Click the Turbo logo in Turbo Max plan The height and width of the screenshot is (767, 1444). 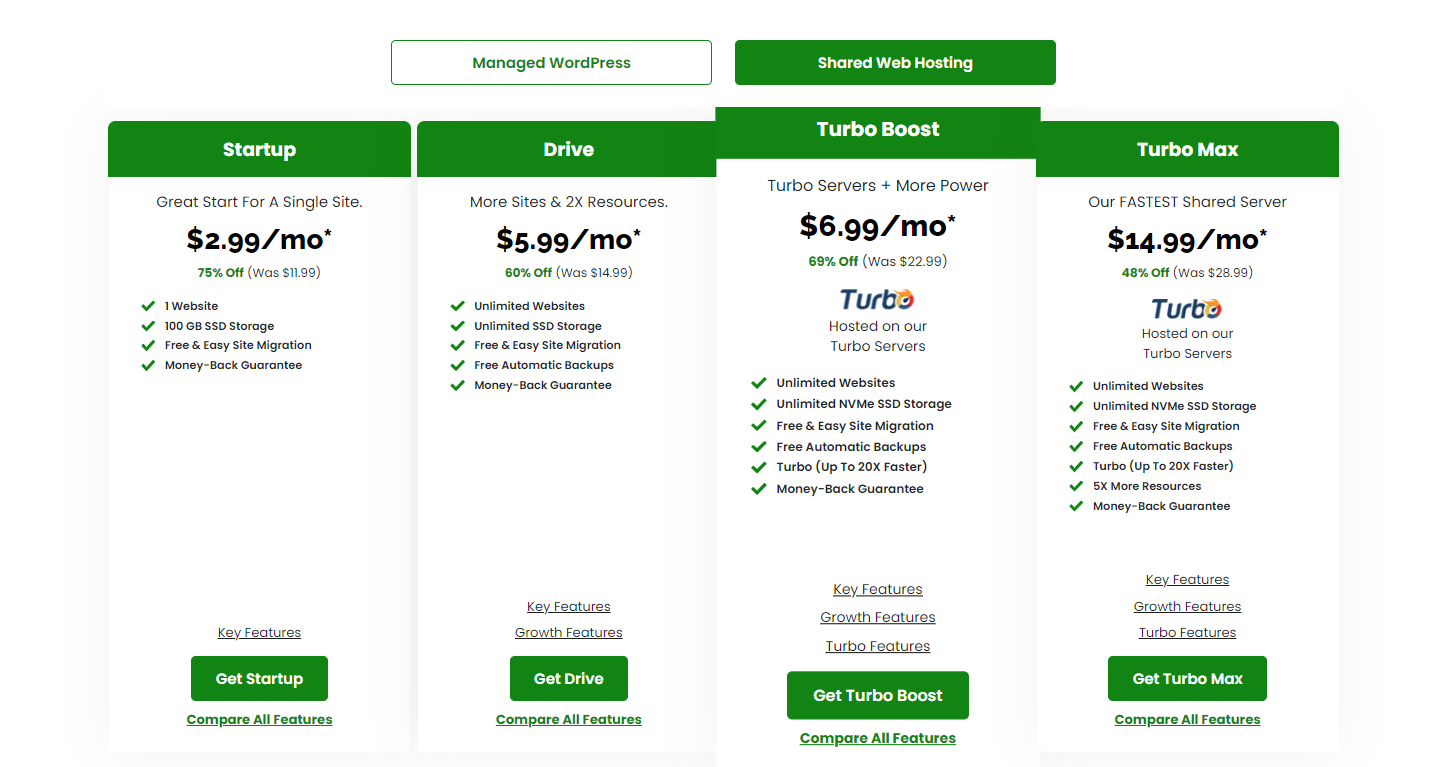click(1187, 308)
